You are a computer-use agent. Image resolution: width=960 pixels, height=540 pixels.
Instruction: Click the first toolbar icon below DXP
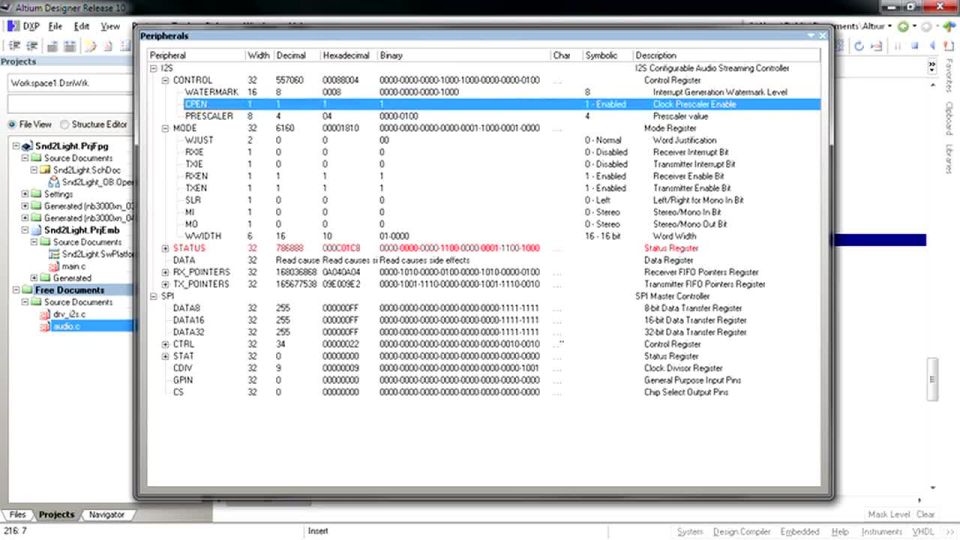[14, 46]
